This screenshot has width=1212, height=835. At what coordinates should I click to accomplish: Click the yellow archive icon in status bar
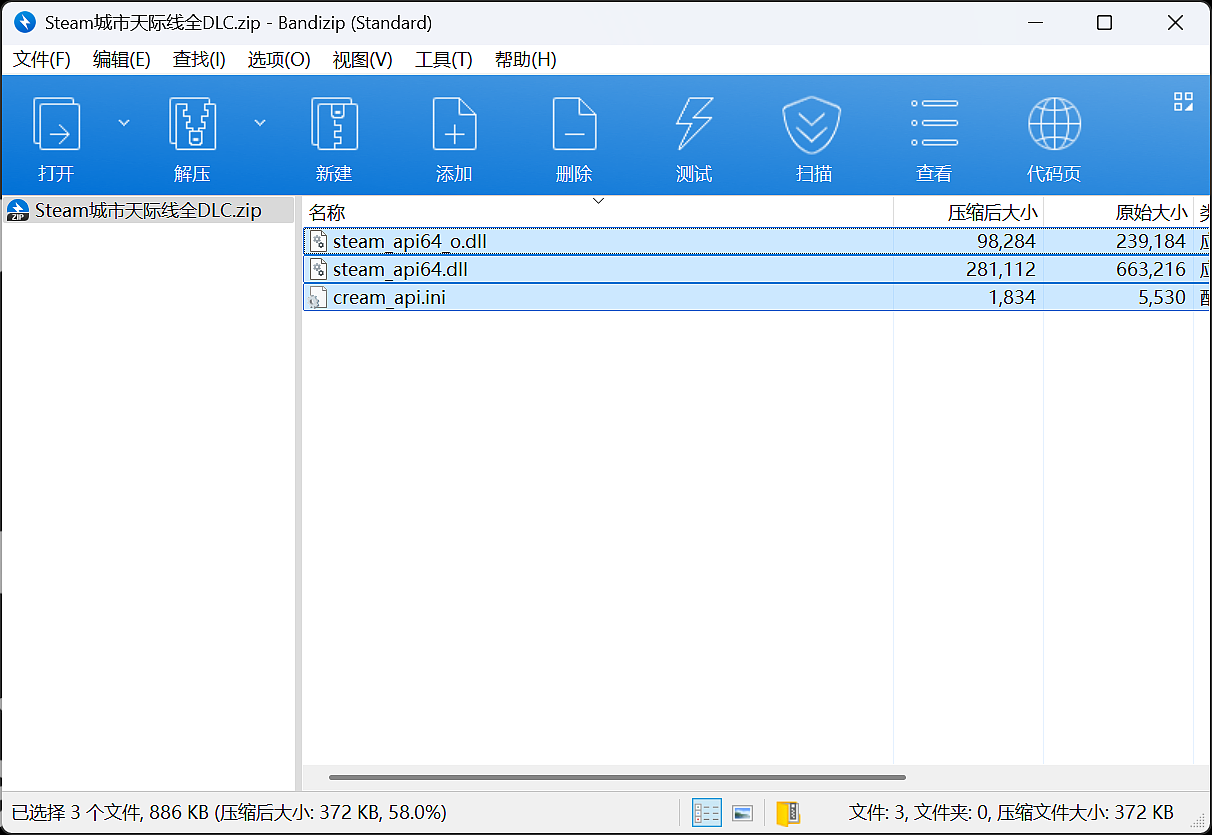click(x=788, y=813)
